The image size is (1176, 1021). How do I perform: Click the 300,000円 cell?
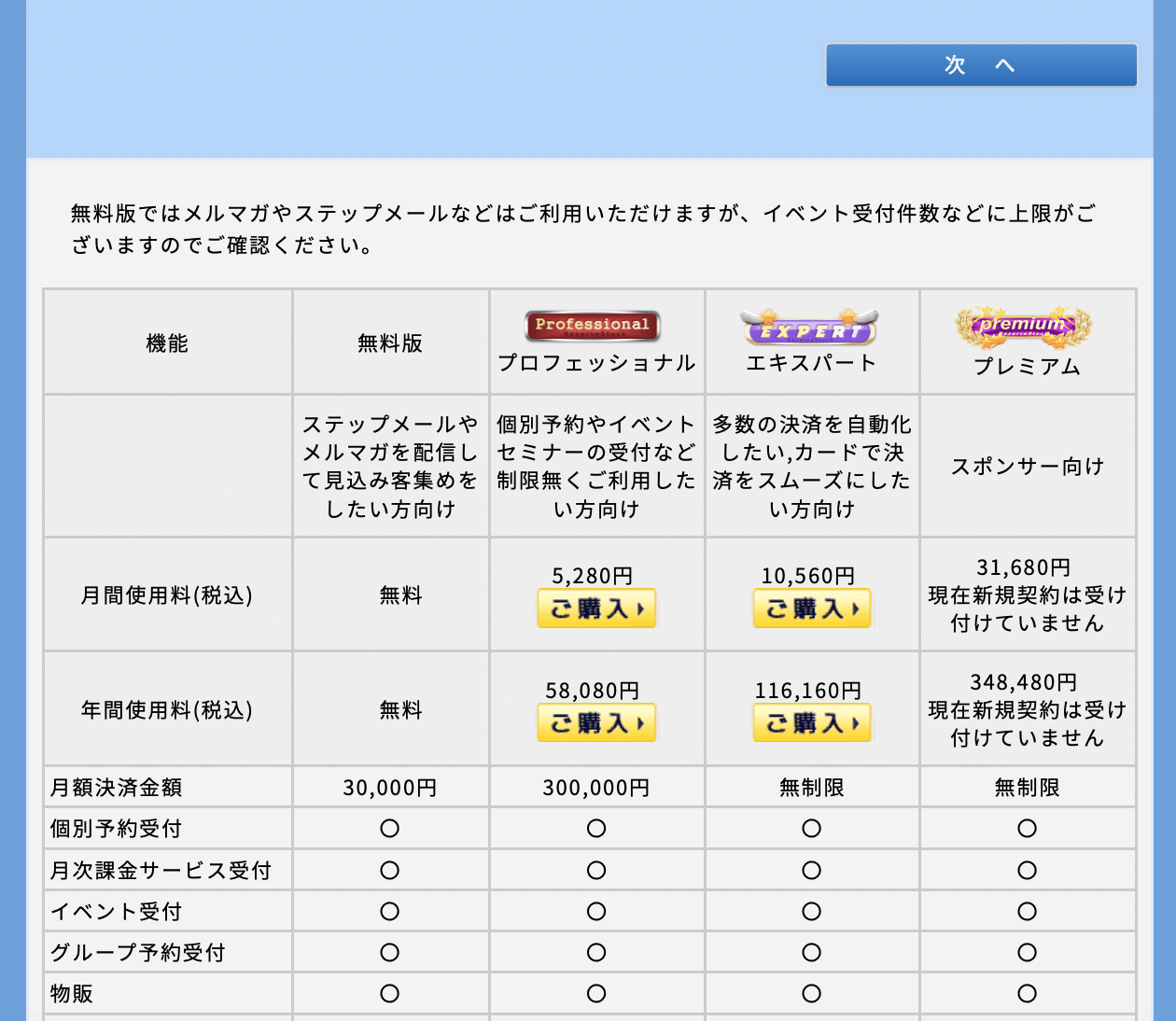click(x=596, y=788)
